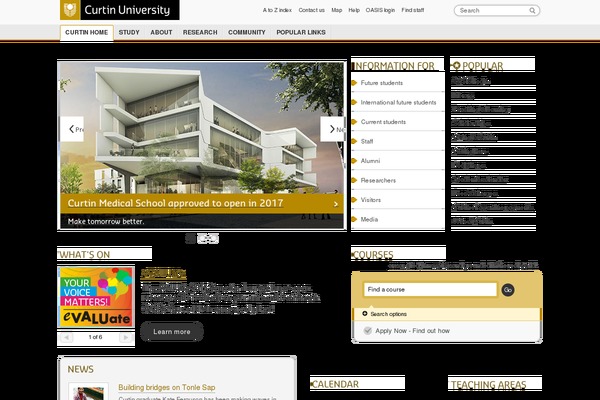Click the arrow bullet beside Alumni

pyautogui.click(x=354, y=161)
